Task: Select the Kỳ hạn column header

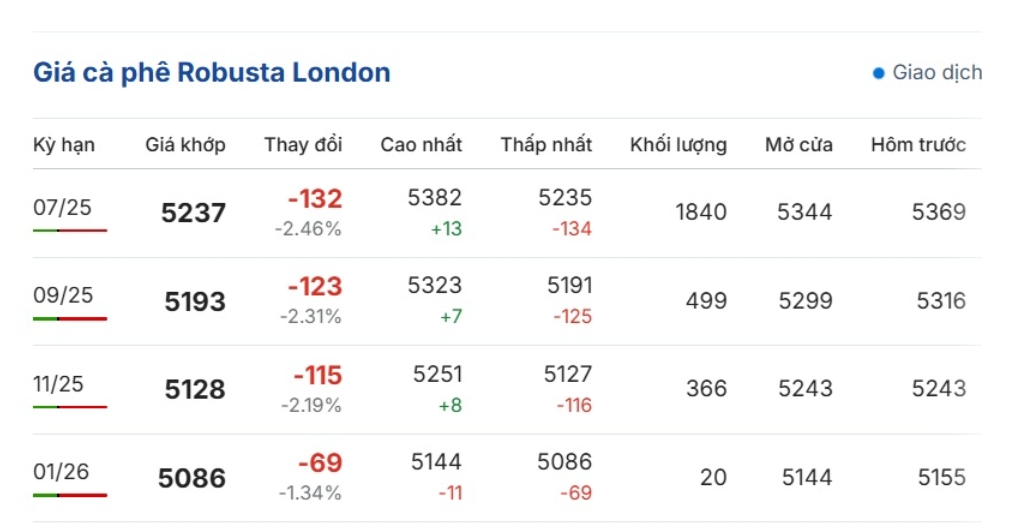Action: tap(64, 144)
